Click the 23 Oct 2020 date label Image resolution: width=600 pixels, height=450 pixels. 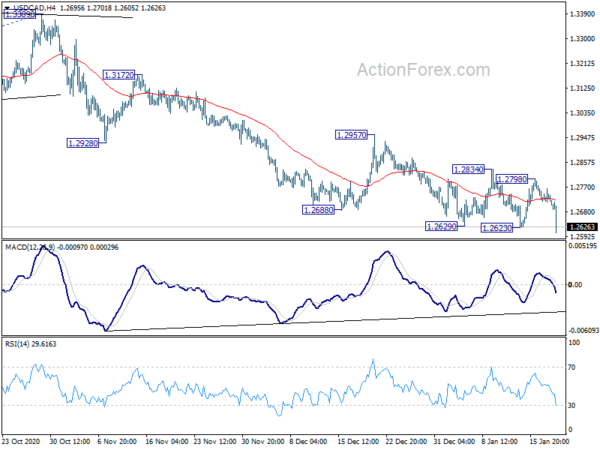[20, 441]
